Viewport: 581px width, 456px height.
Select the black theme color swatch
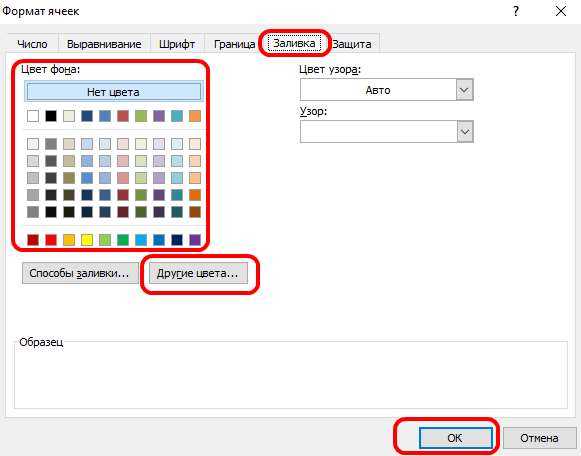click(51, 116)
